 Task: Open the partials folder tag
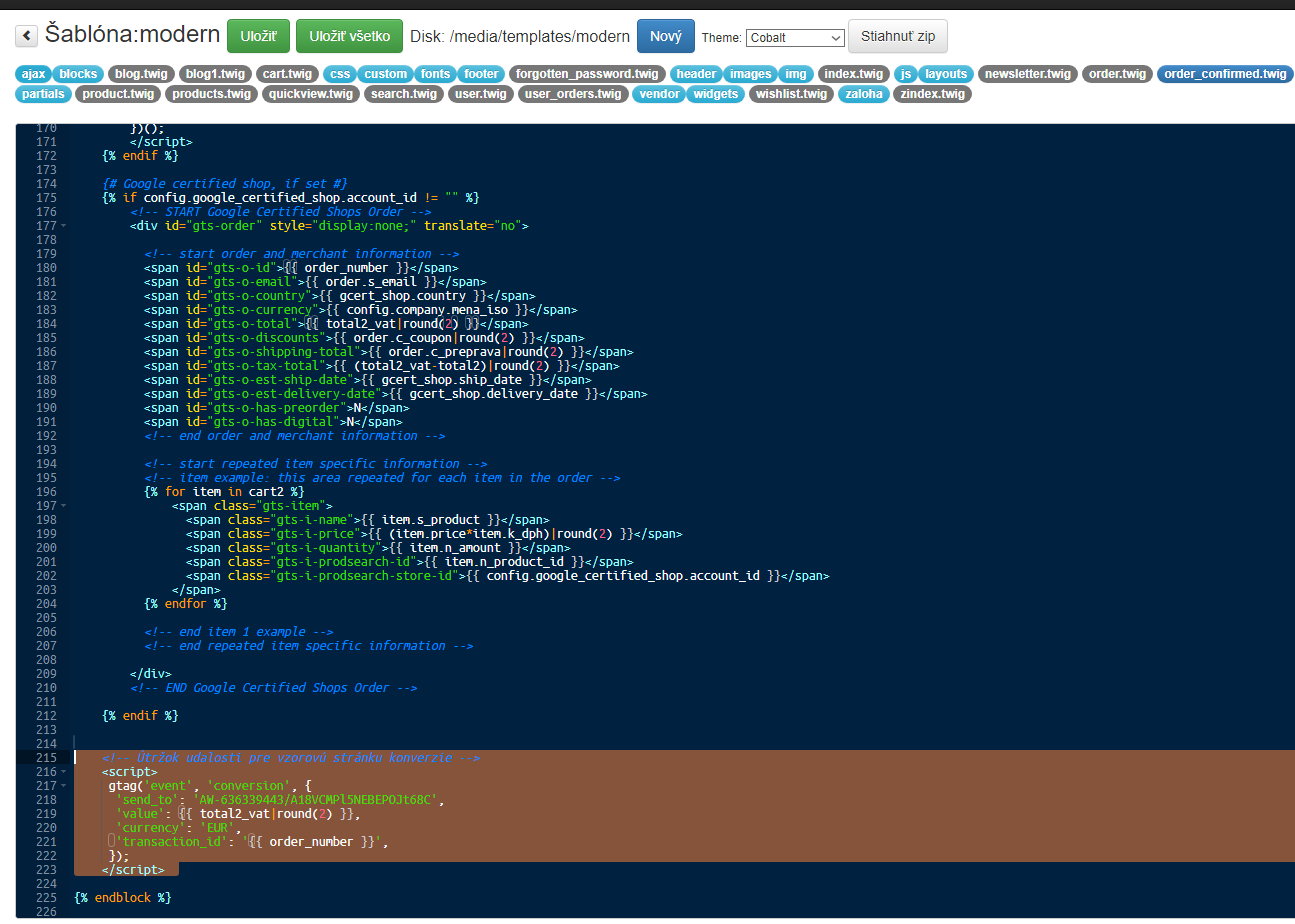pyautogui.click(x=44, y=94)
